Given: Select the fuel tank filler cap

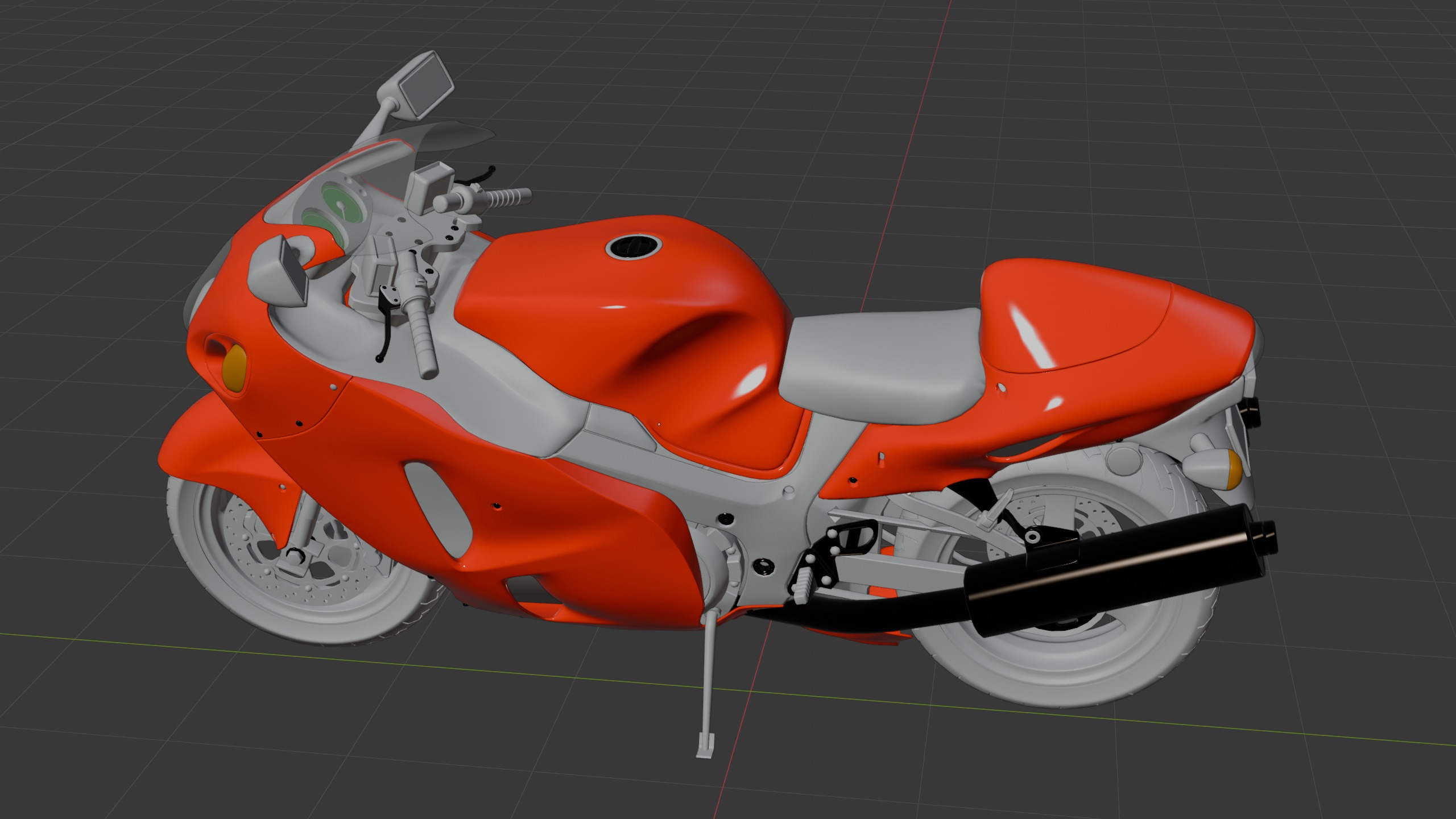Looking at the screenshot, I should [633, 247].
